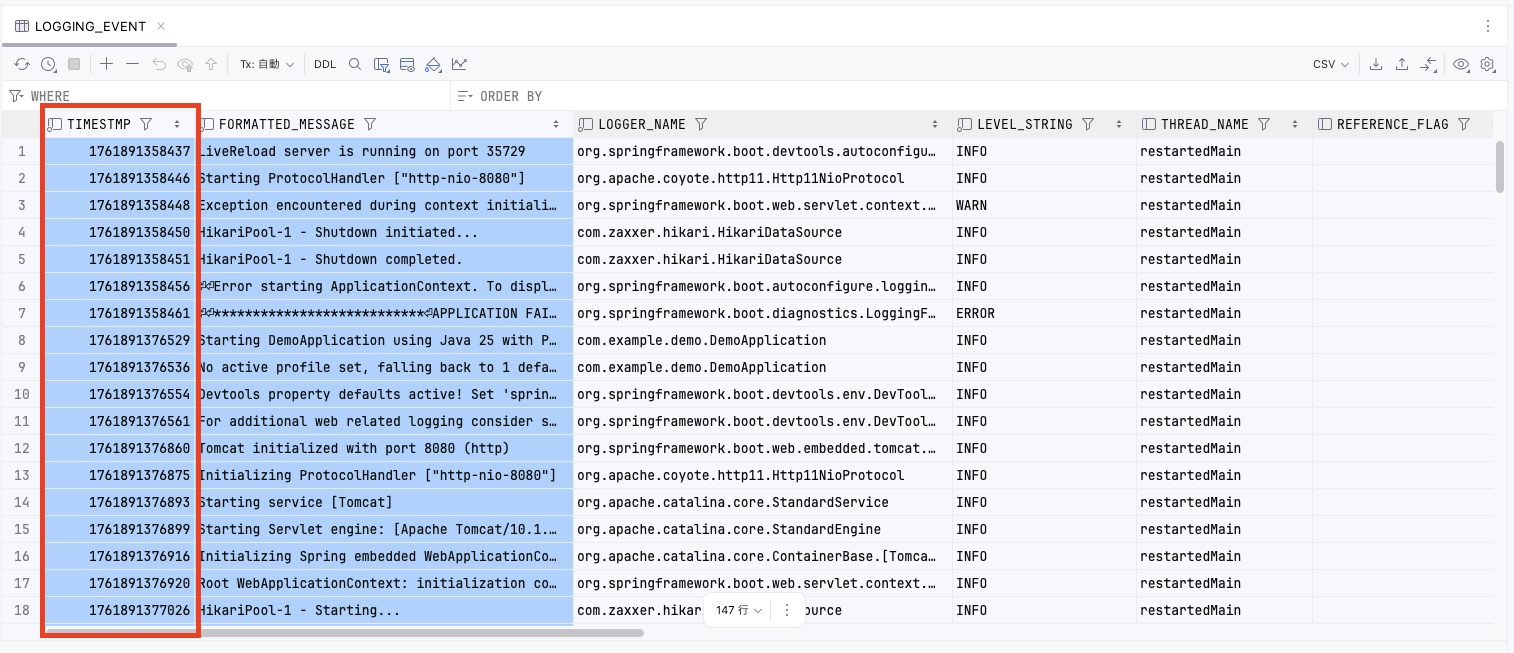Toggle the LEVEL_STRING column filter
Viewport: 1514px width, 653px height.
pos(1088,123)
